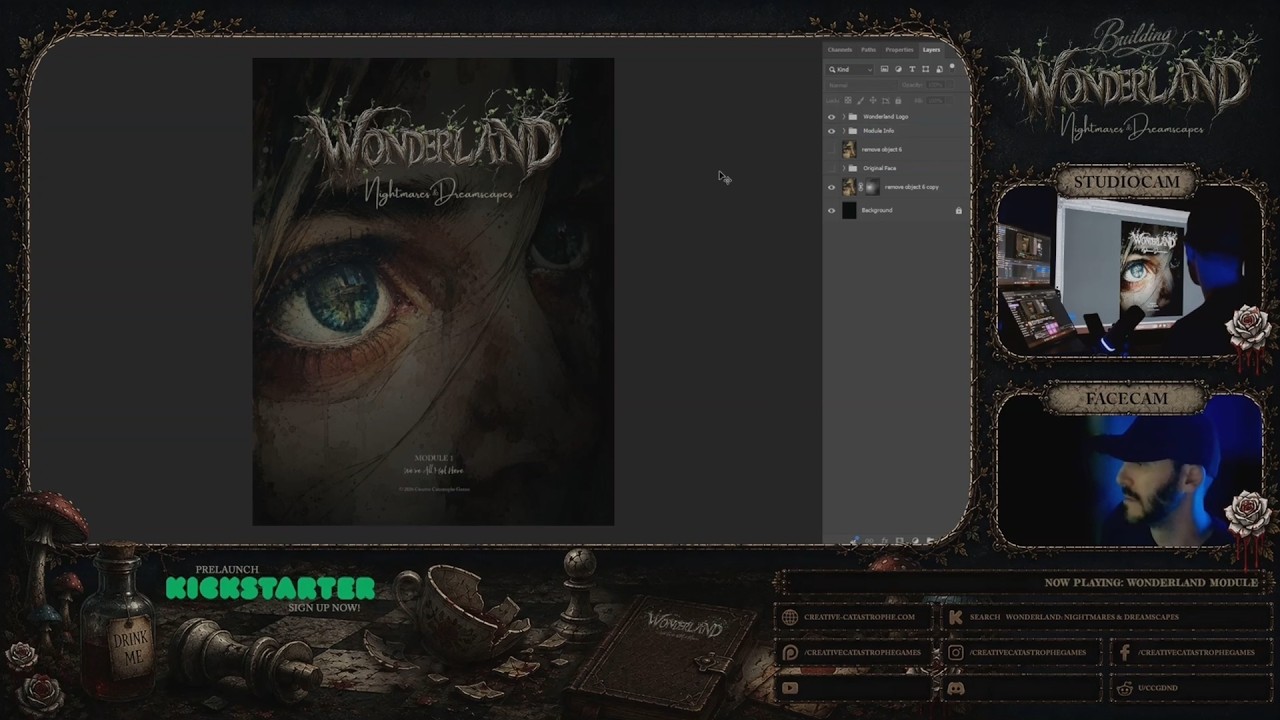
Task: Click the 'Module Info' layer name
Action: coord(878,131)
